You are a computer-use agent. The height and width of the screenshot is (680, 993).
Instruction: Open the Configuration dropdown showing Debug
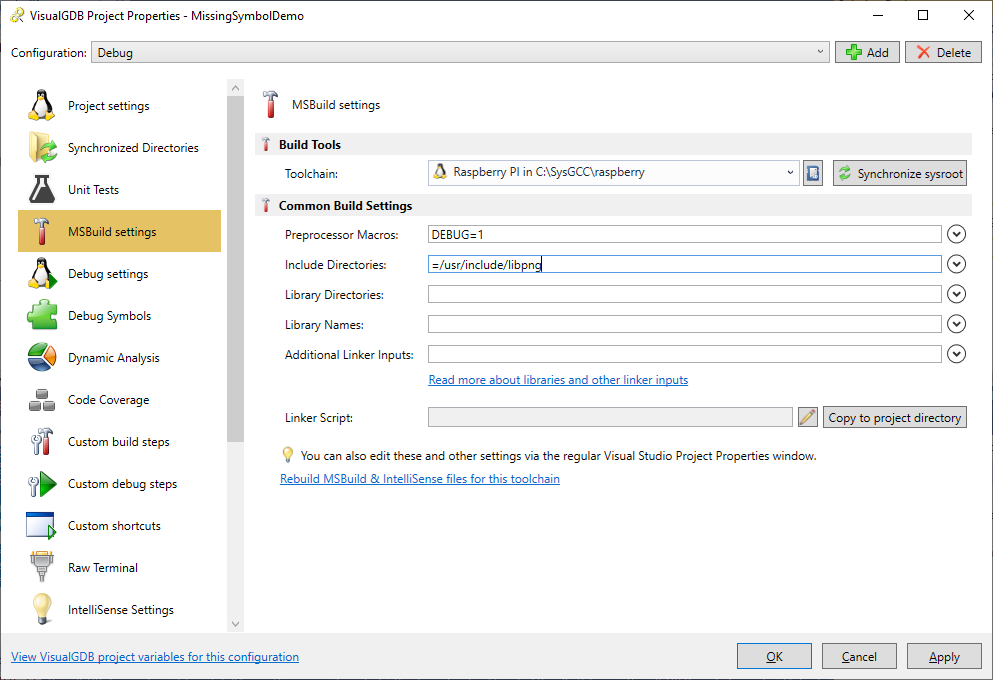[x=460, y=53]
